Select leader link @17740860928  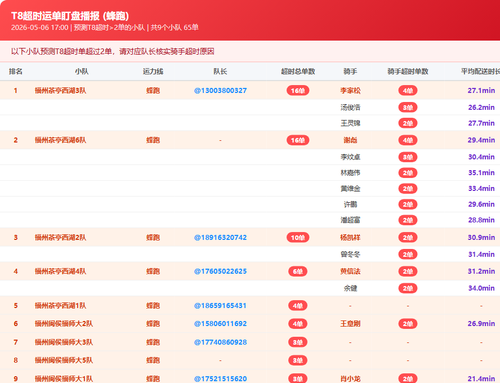pyautogui.click(x=220, y=342)
